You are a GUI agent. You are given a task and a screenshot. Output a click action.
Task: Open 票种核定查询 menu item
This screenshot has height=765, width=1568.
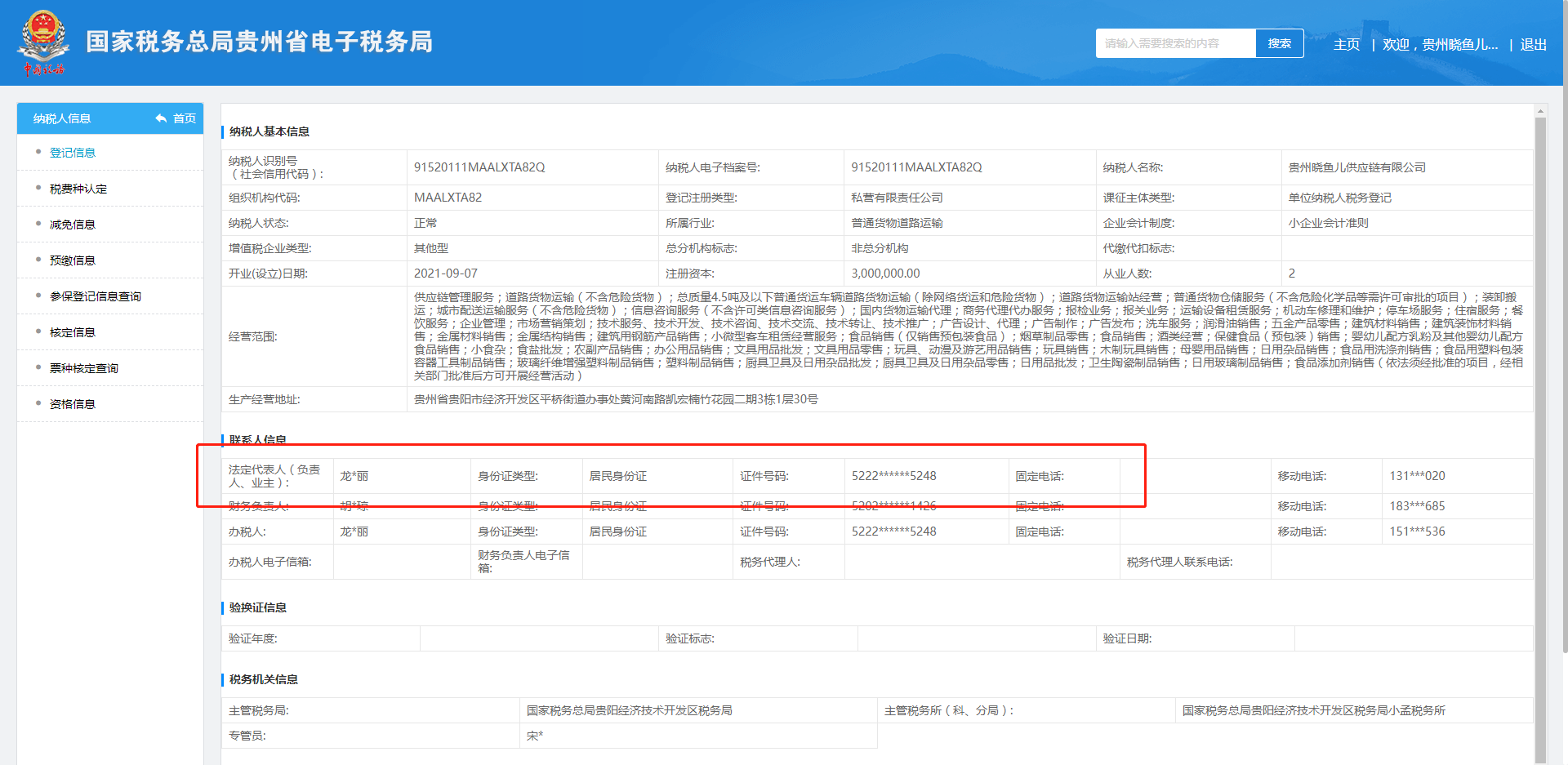(84, 368)
